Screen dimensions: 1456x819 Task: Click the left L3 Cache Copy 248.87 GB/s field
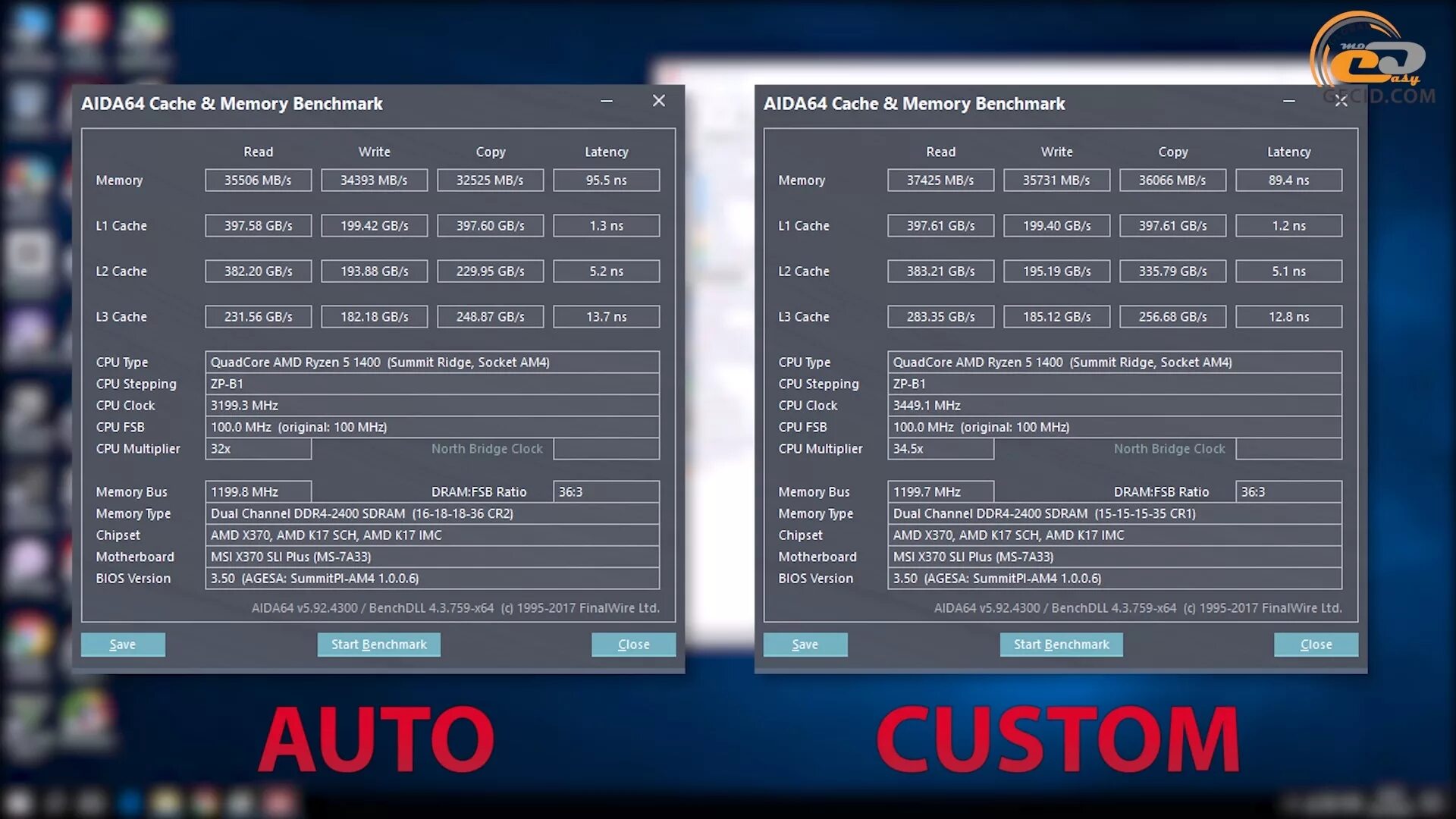490,316
